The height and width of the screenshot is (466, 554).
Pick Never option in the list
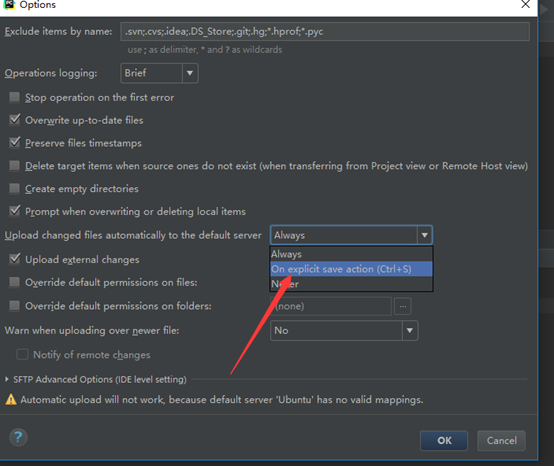(x=351, y=284)
